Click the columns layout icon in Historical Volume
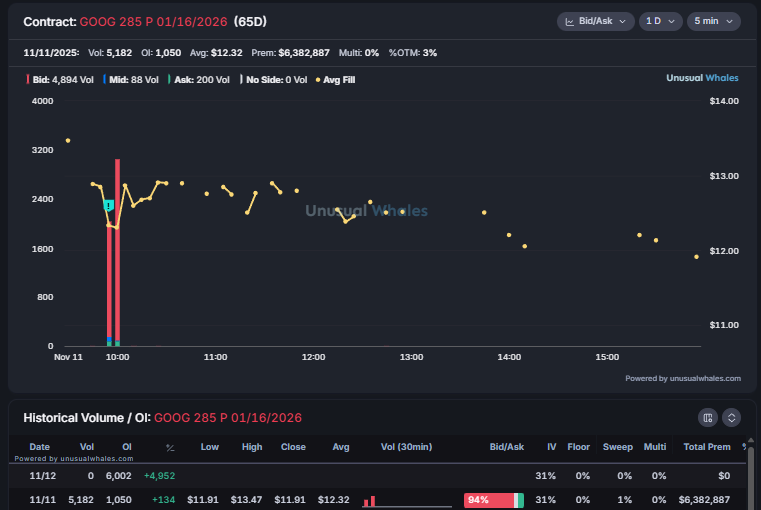The height and width of the screenshot is (510, 761). pyautogui.click(x=708, y=417)
